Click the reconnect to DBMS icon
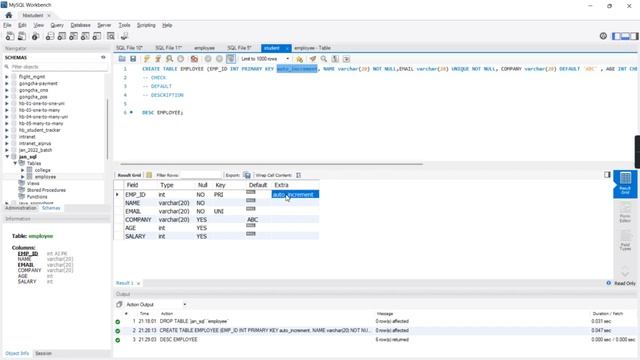The image size is (640, 360). coord(124,36)
